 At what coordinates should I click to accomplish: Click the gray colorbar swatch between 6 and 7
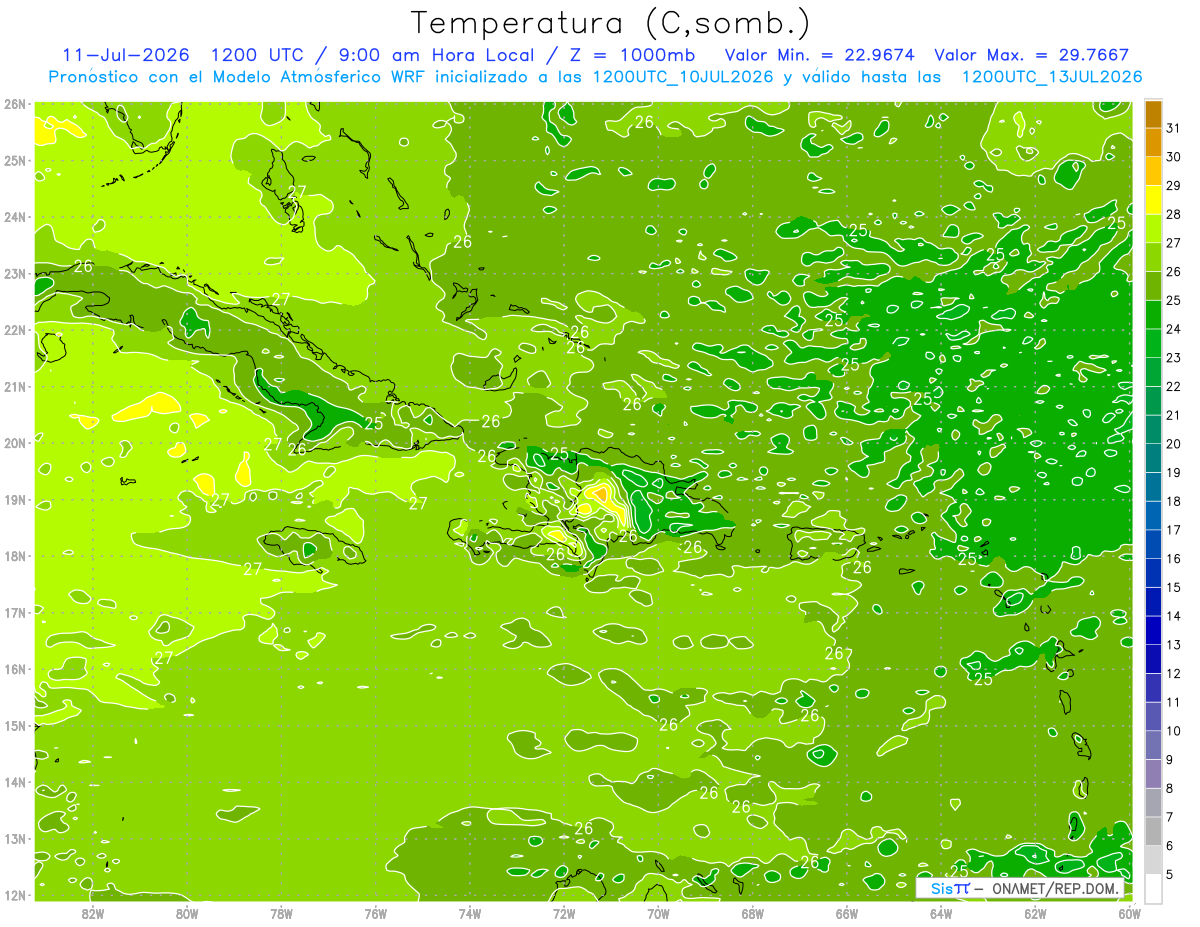click(x=1153, y=831)
